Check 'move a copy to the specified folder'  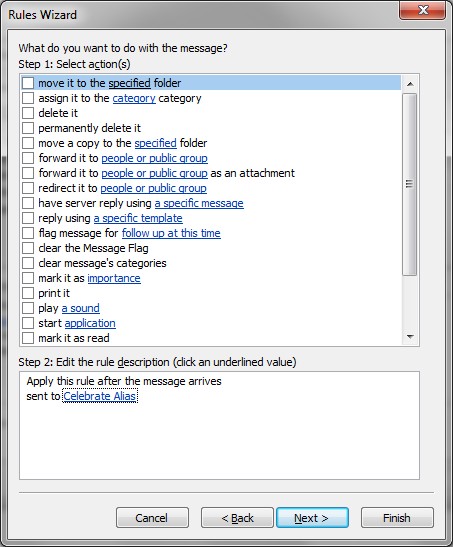[28, 143]
